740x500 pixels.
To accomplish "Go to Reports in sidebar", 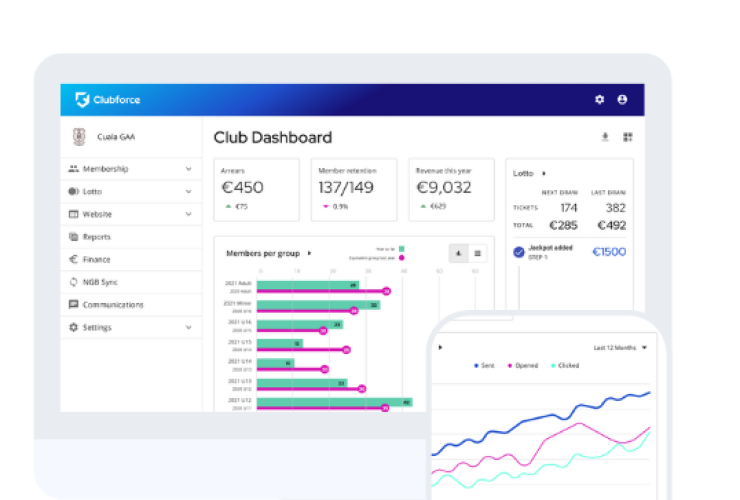I will point(96,237).
